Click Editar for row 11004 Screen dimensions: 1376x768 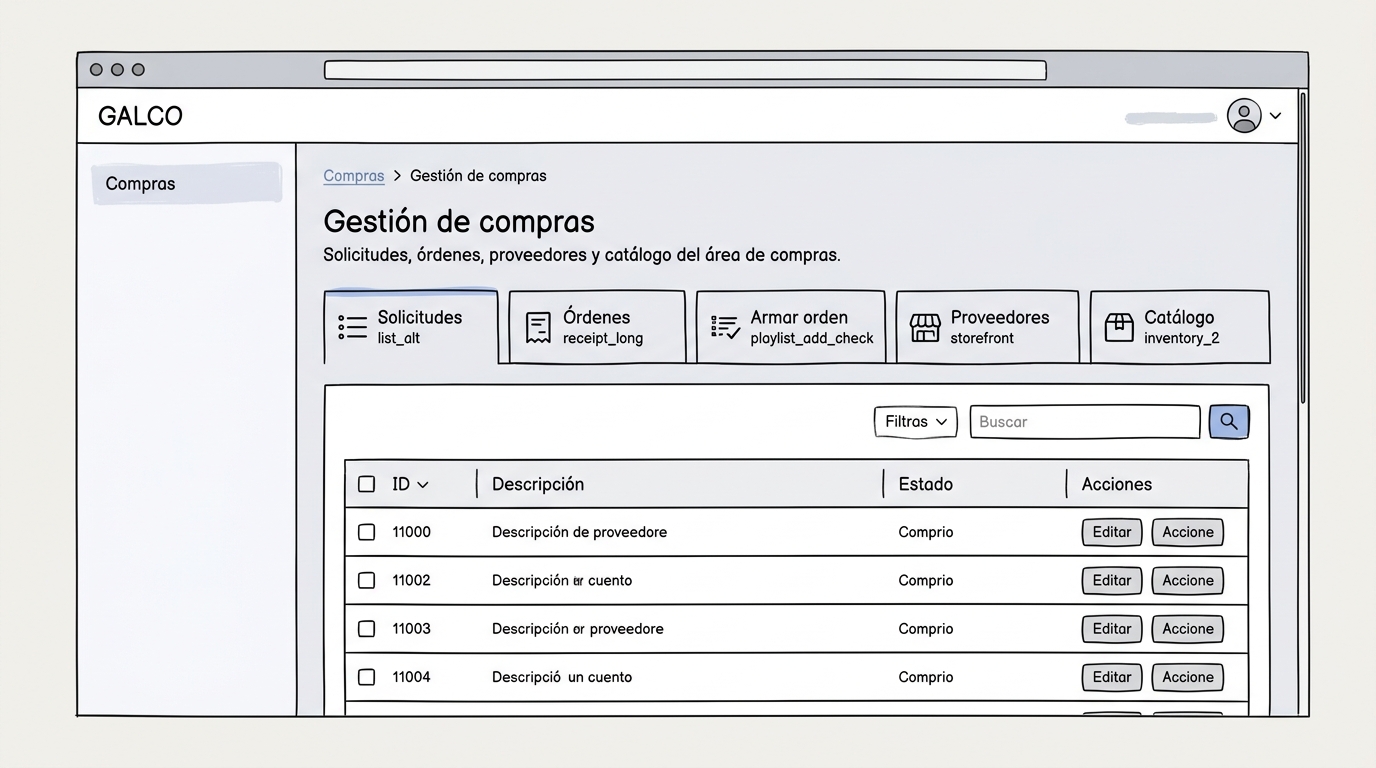(1112, 677)
